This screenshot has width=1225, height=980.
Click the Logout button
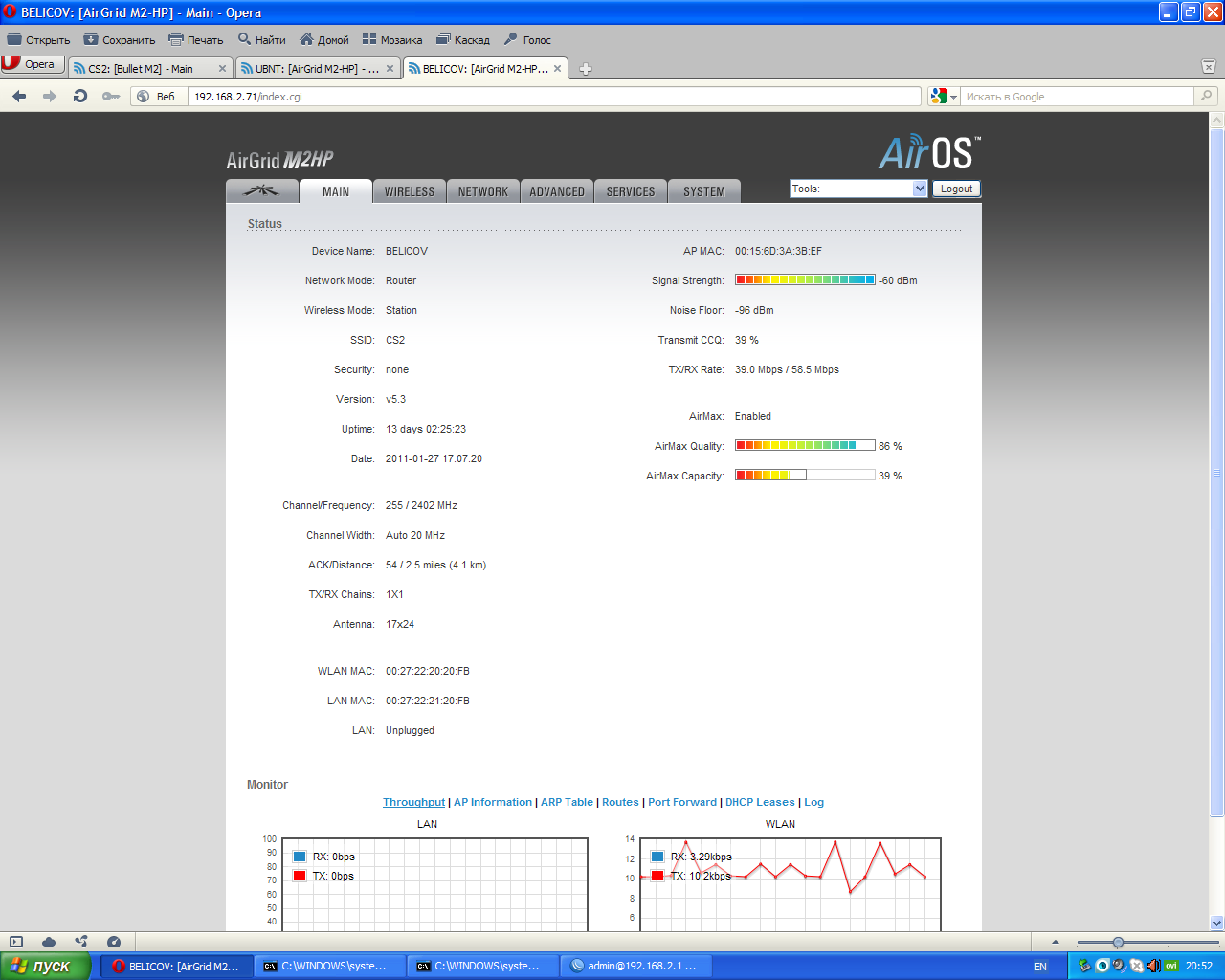956,189
